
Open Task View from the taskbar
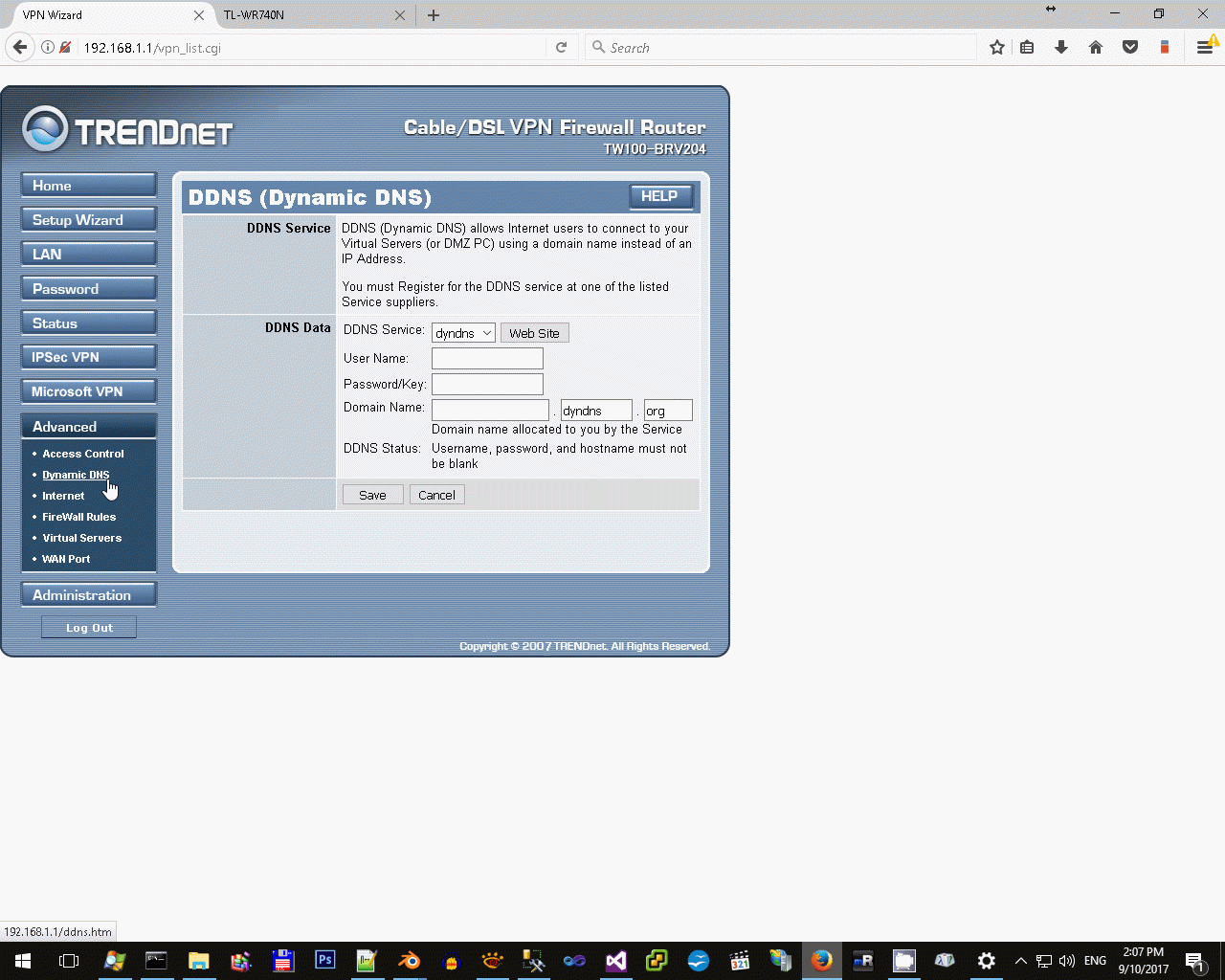coord(69,961)
